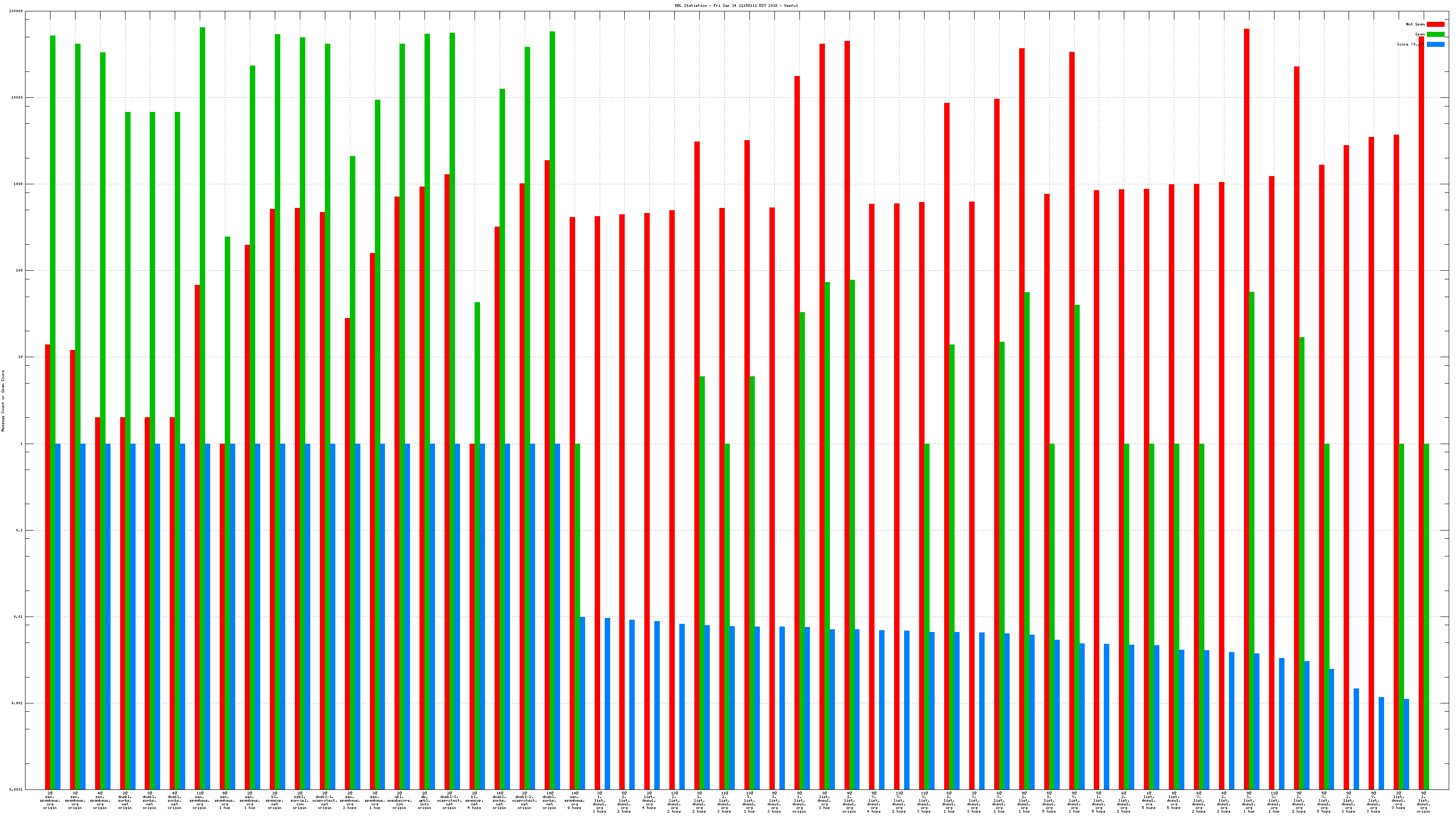1456x819 pixels.
Task: Click the 0.0001 y-axis tick label
Action: tap(17, 789)
